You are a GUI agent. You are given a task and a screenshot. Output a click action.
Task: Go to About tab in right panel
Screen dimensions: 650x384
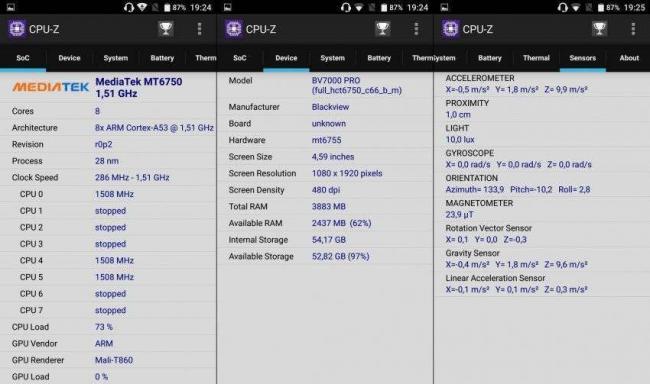tap(629, 58)
